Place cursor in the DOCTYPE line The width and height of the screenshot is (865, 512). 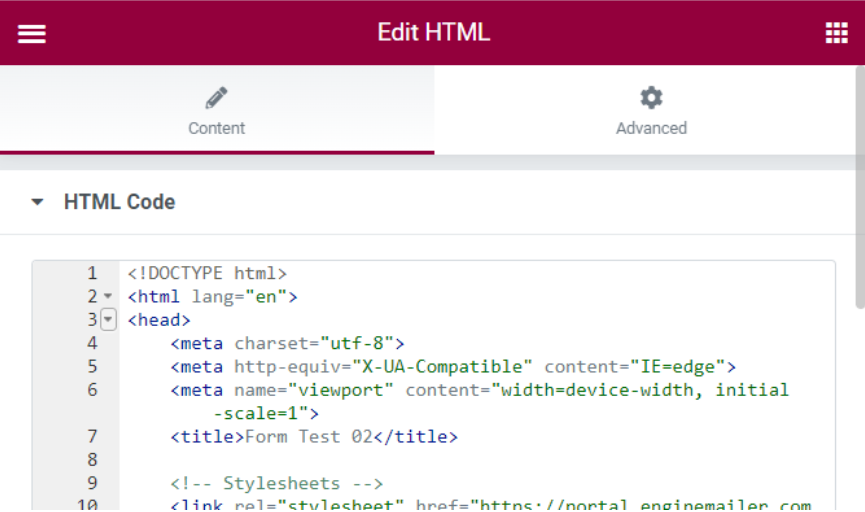[x=207, y=273]
